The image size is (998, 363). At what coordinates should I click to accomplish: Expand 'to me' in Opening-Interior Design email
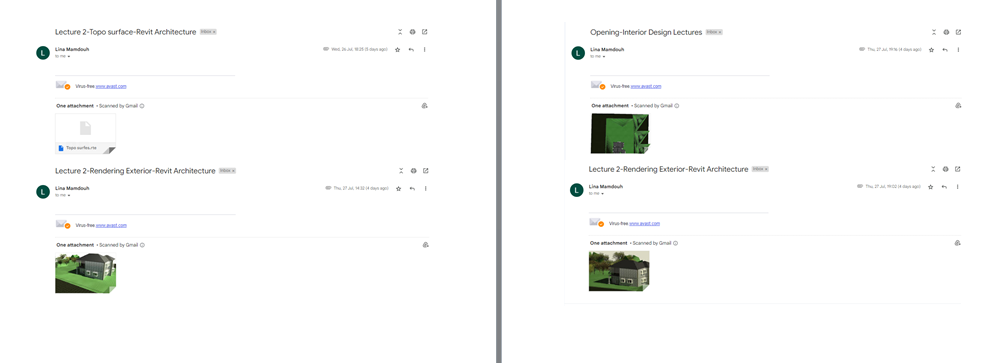pyautogui.click(x=604, y=57)
